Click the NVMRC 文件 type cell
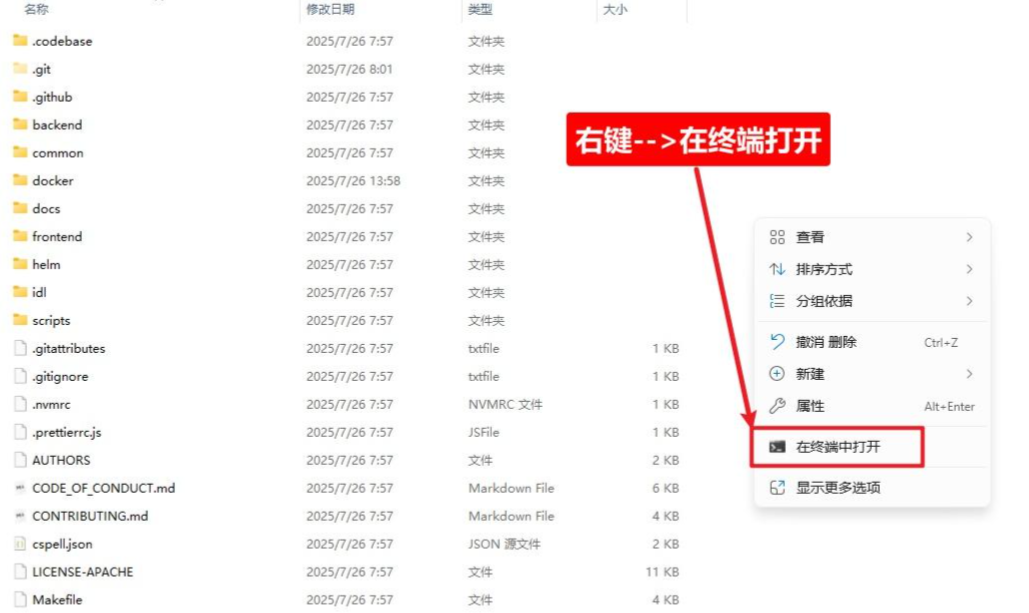This screenshot has width=1029, height=613. (505, 404)
